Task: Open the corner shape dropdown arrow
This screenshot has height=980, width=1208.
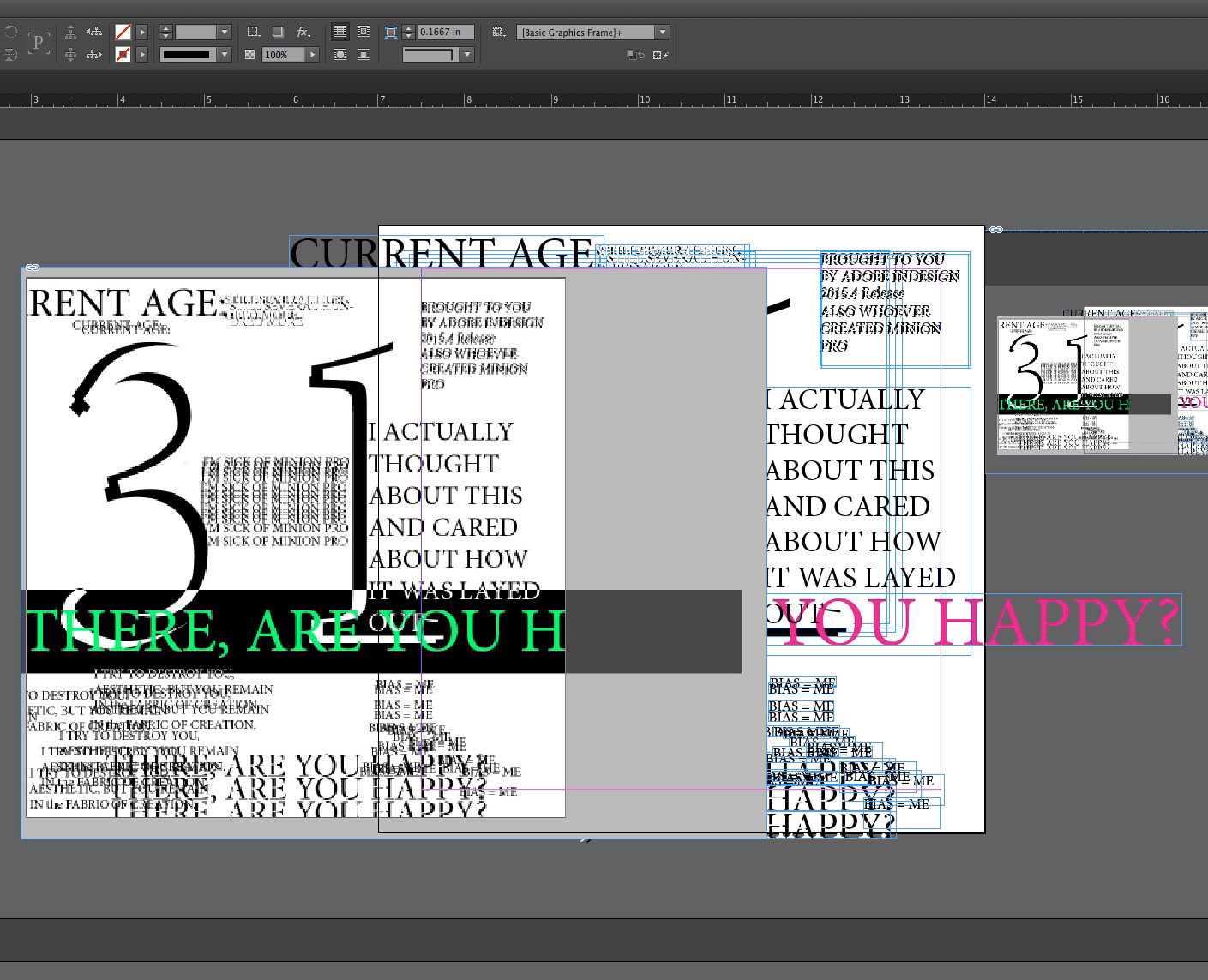Action: [467, 55]
